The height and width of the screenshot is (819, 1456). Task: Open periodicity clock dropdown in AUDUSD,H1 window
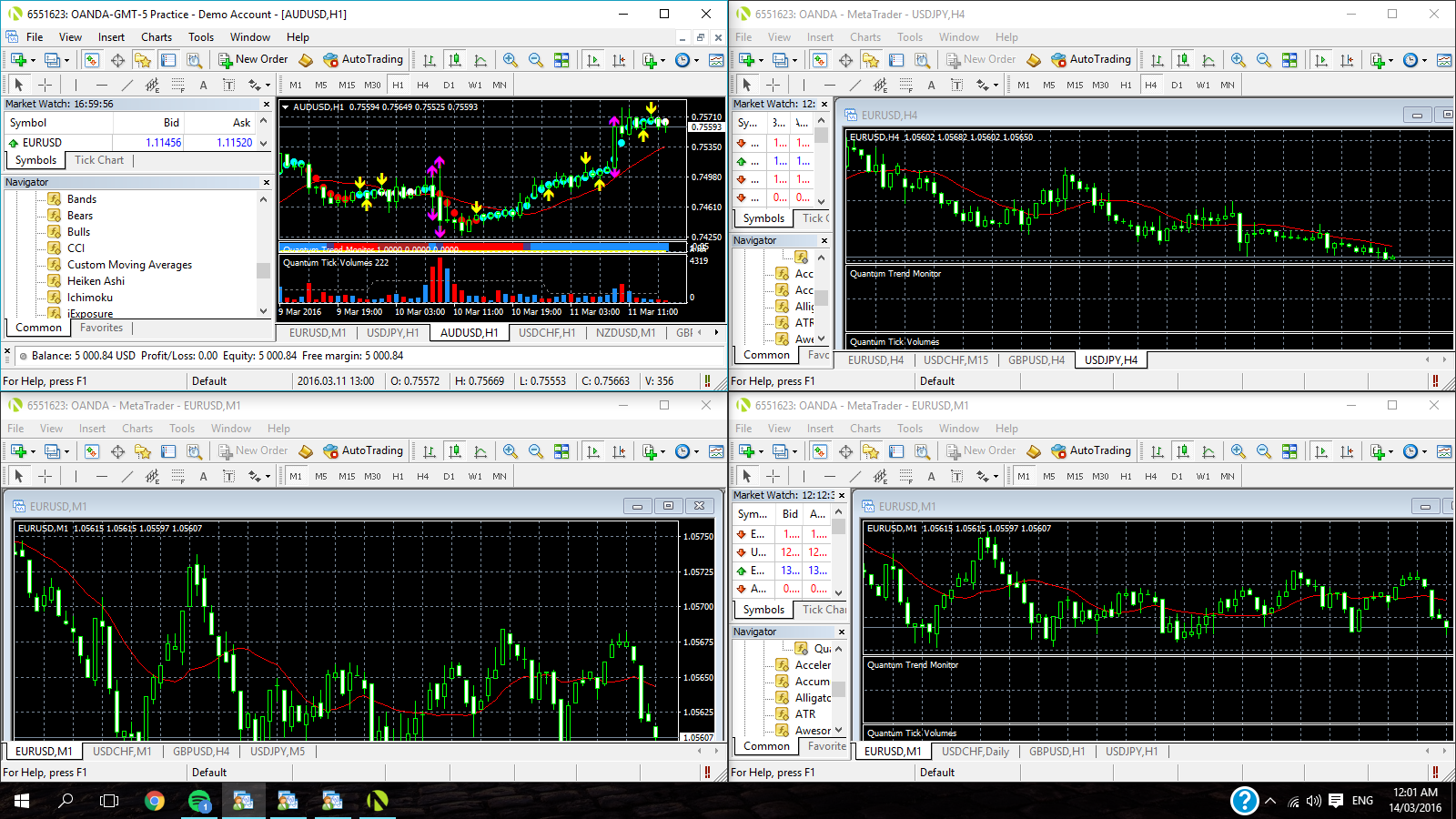696,60
